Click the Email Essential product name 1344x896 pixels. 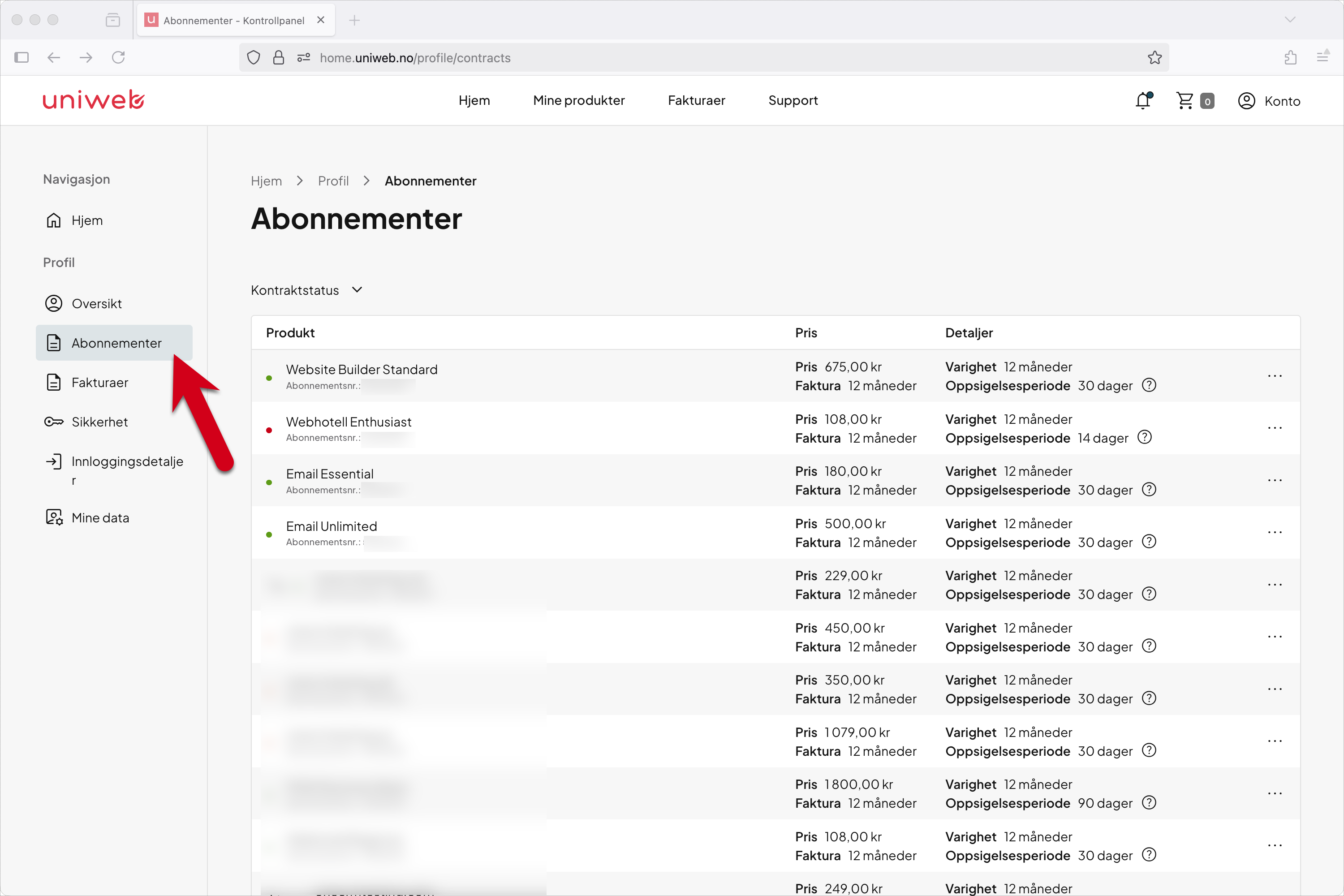330,474
